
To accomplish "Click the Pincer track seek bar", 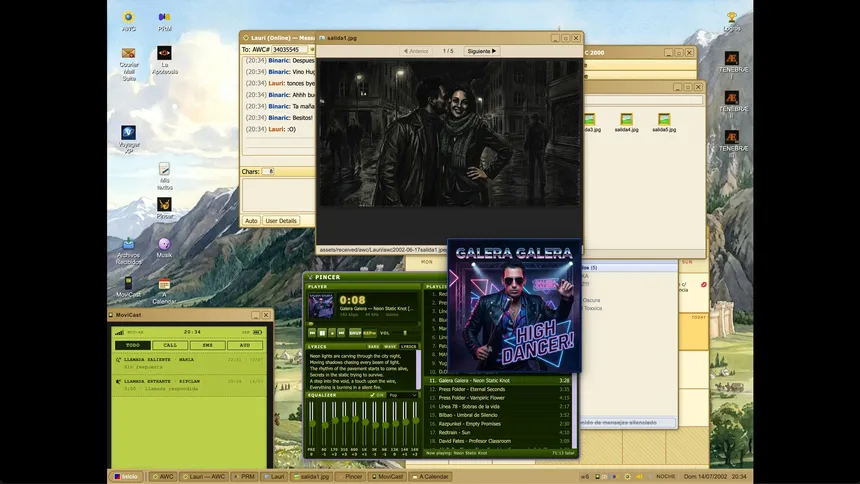I will (x=364, y=324).
